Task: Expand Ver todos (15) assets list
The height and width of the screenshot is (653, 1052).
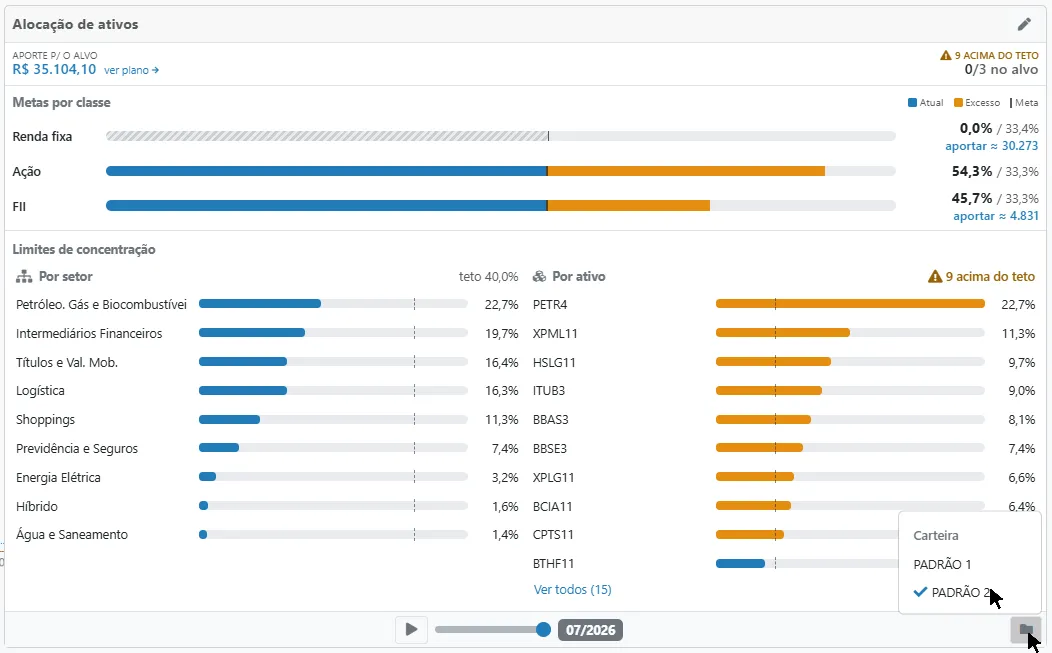Action: coord(572,589)
